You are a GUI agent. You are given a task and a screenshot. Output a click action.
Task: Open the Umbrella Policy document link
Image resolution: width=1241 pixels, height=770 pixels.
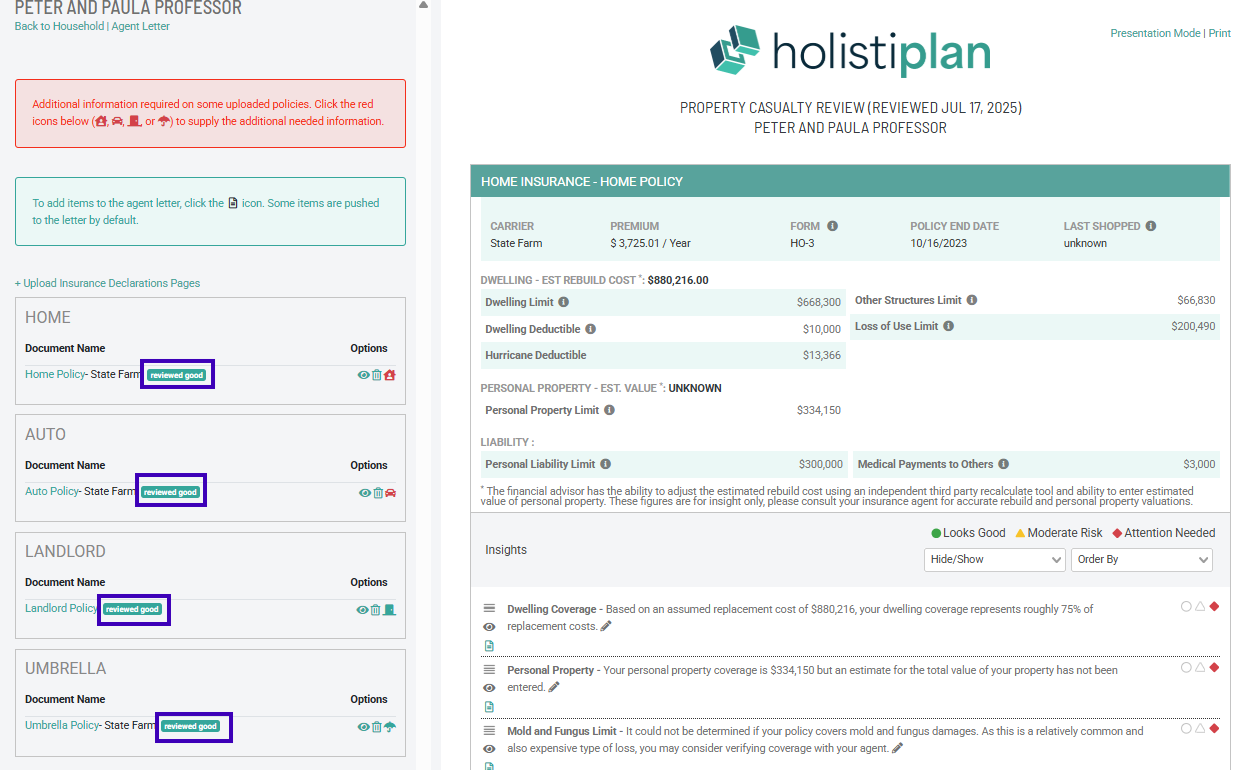(62, 725)
